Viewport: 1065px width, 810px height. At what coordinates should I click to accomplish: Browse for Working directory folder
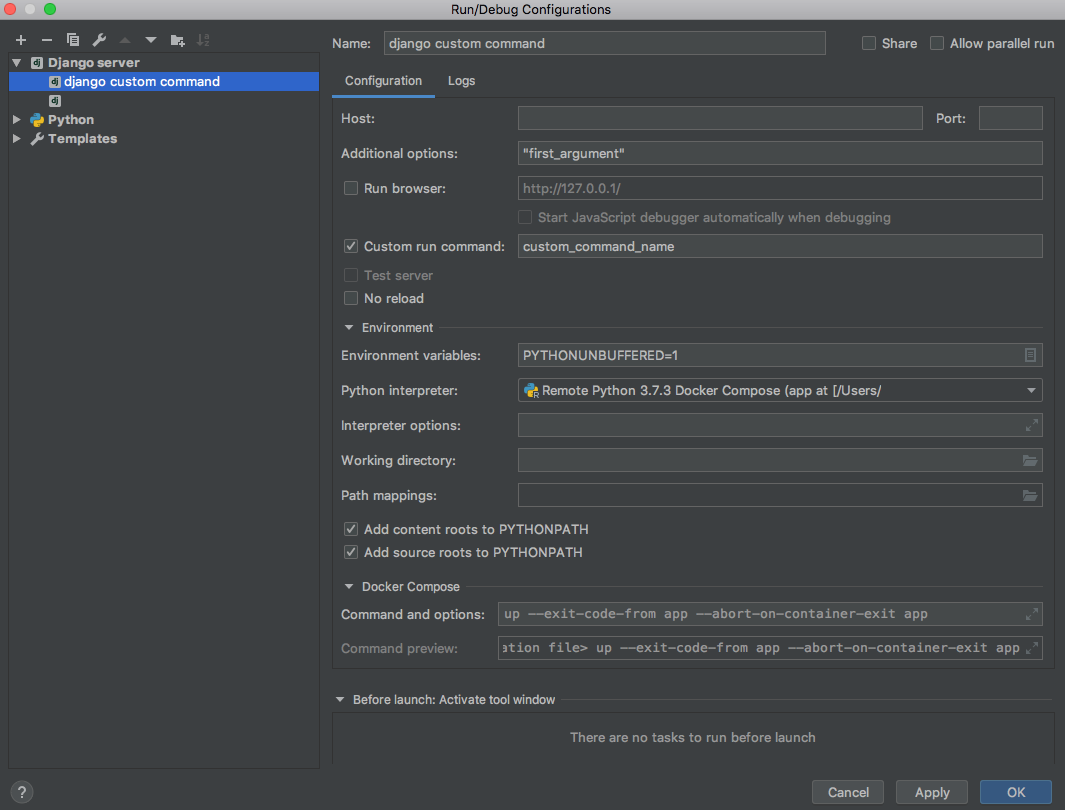click(1030, 460)
